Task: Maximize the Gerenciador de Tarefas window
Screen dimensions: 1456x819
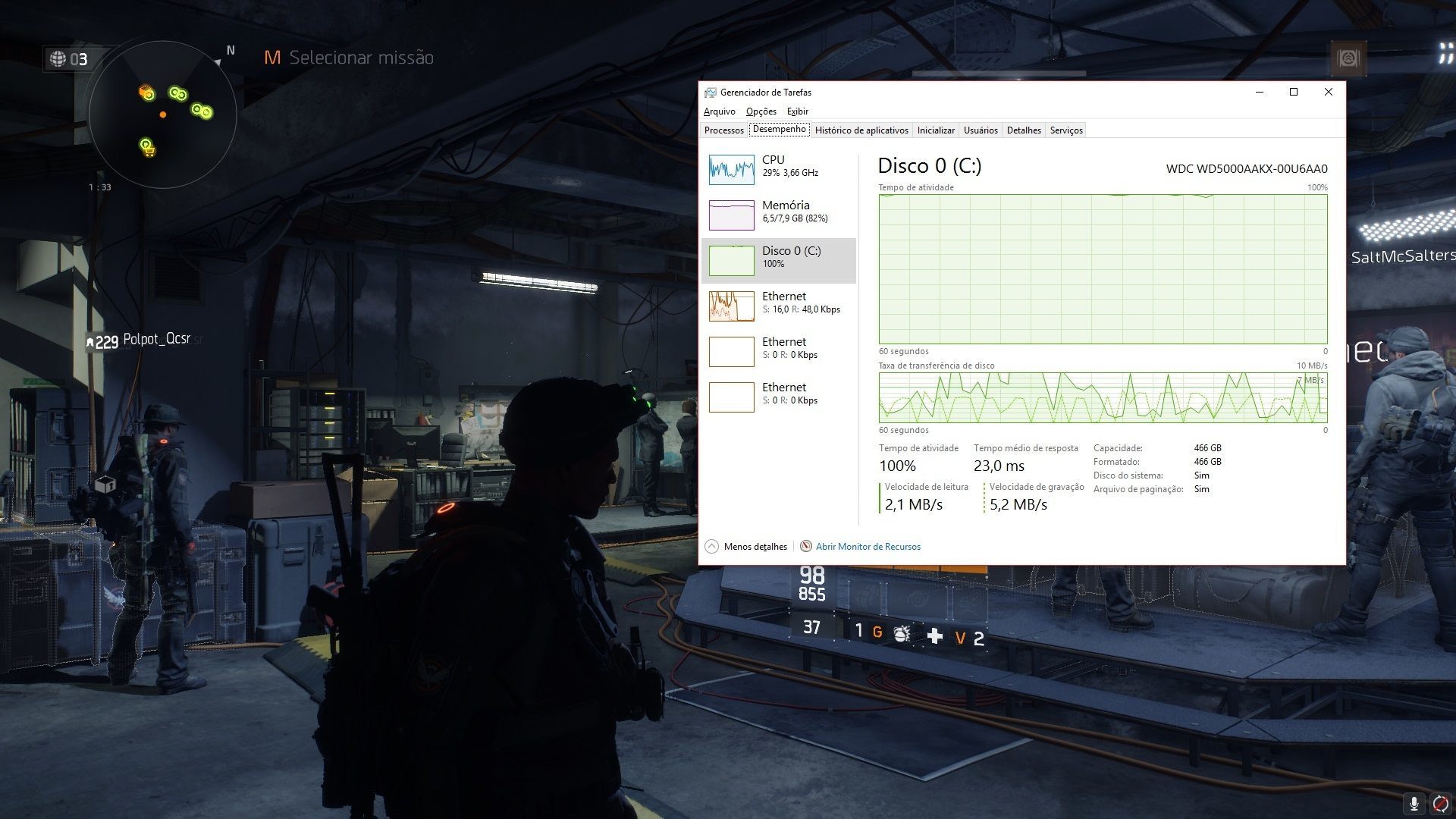Action: coord(1294,93)
